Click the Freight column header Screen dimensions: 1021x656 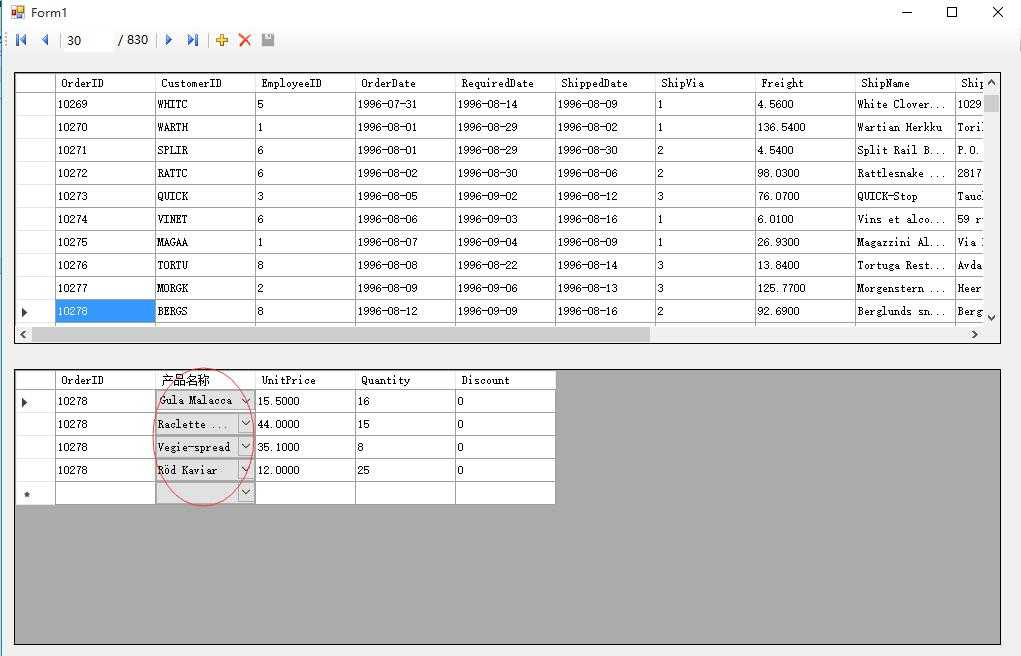pos(805,83)
